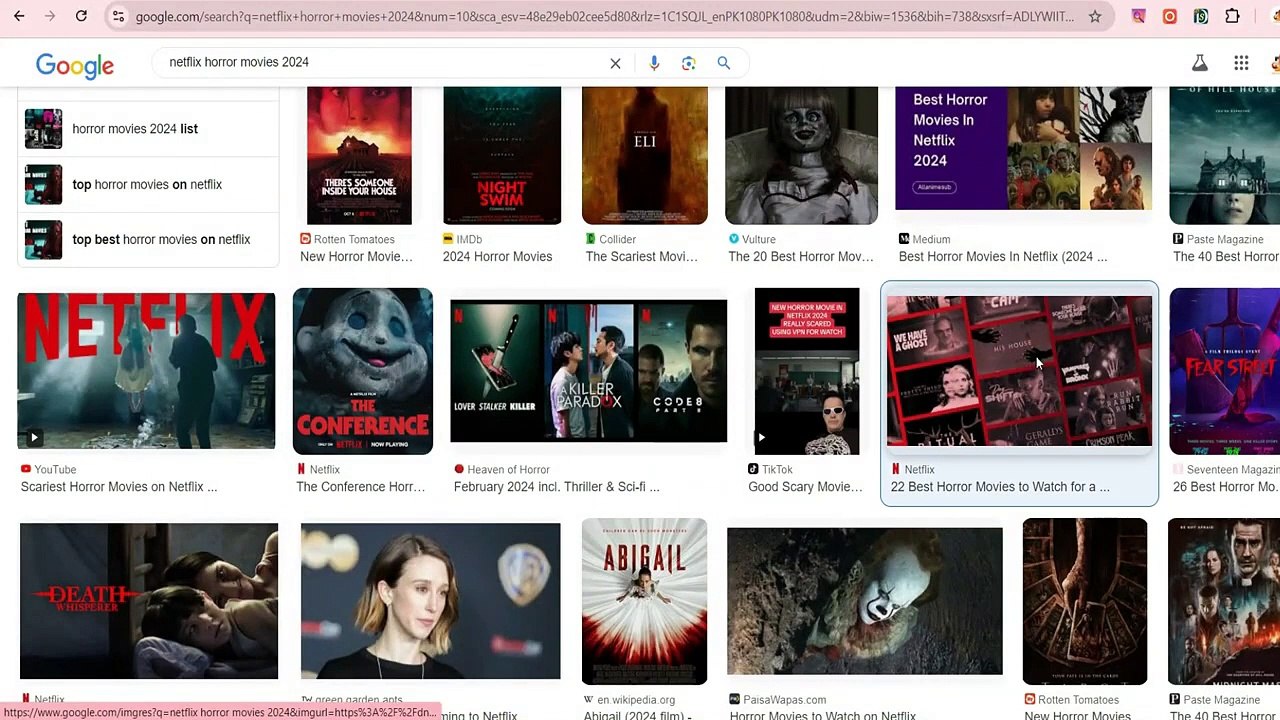Open the Night Swim poster image
The image size is (1280, 720).
pos(502,155)
